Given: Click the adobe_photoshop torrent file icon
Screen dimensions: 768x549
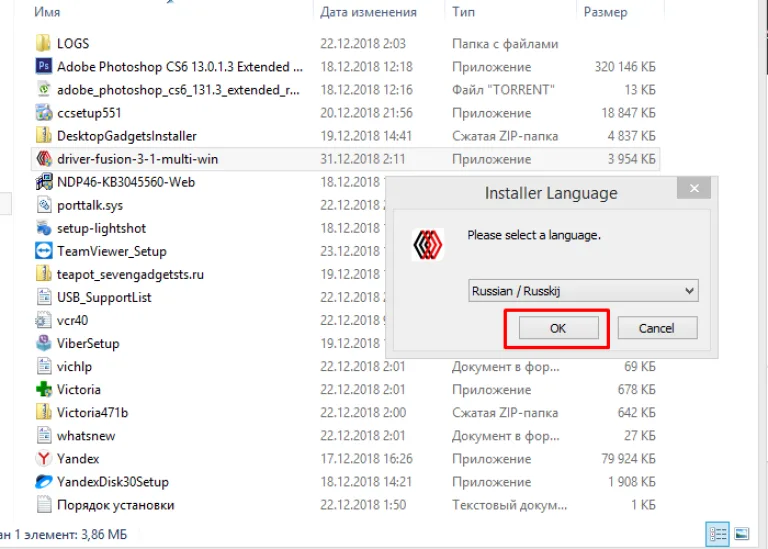Looking at the screenshot, I should tap(43, 89).
